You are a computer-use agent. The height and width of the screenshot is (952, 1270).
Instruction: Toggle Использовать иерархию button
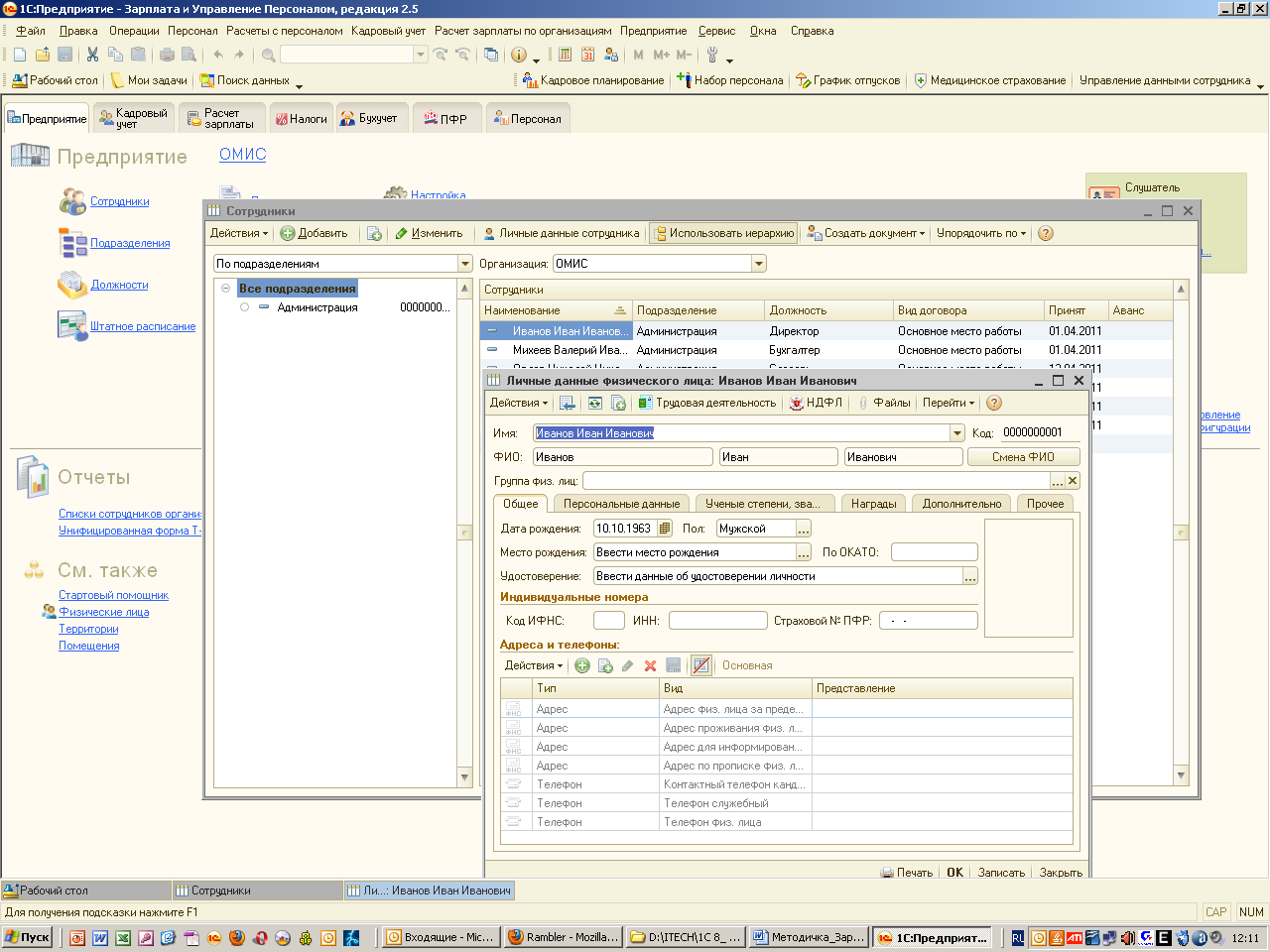coord(724,233)
